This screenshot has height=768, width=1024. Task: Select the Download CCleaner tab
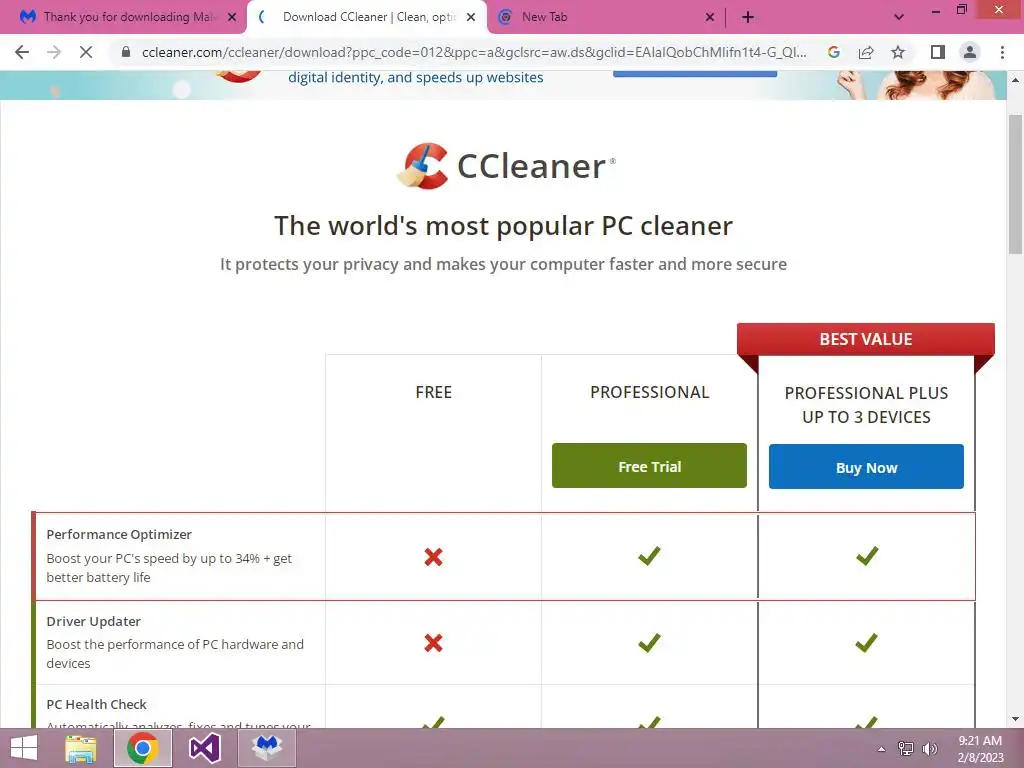pos(366,17)
